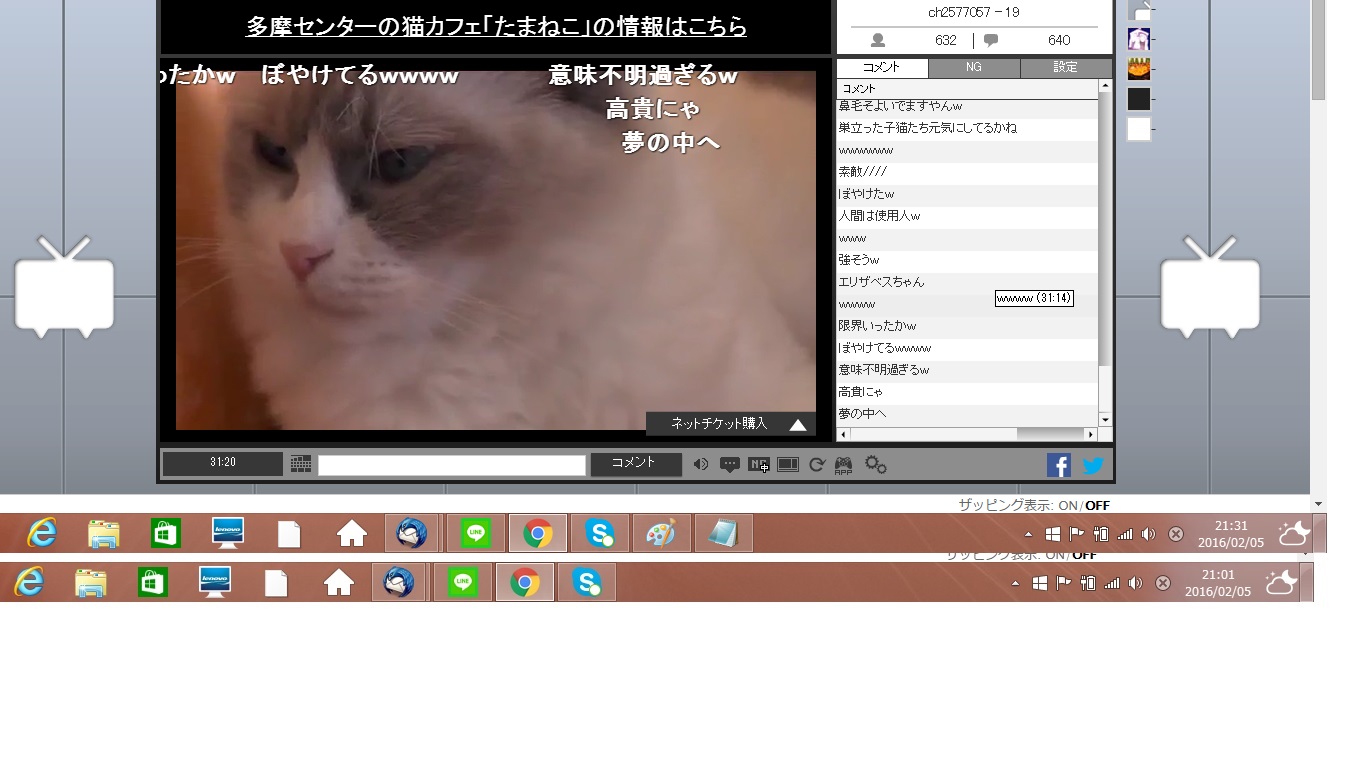Select comment 素敵////
This screenshot has width=1366, height=768.
(967, 172)
